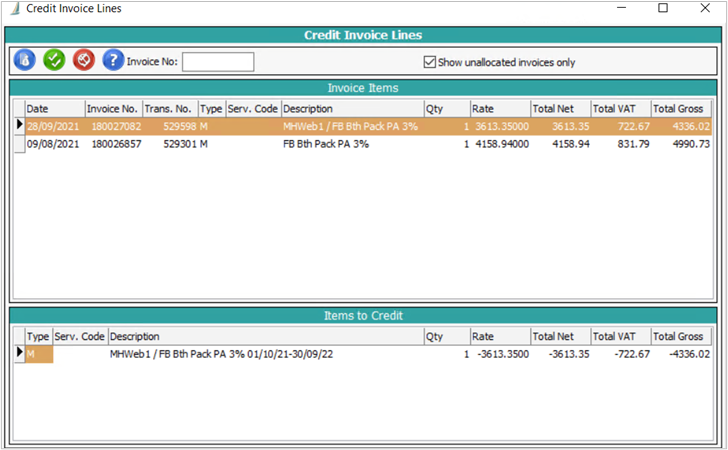728x450 pixels.
Task: Click total gross value 4336.02
Action: tap(691, 126)
